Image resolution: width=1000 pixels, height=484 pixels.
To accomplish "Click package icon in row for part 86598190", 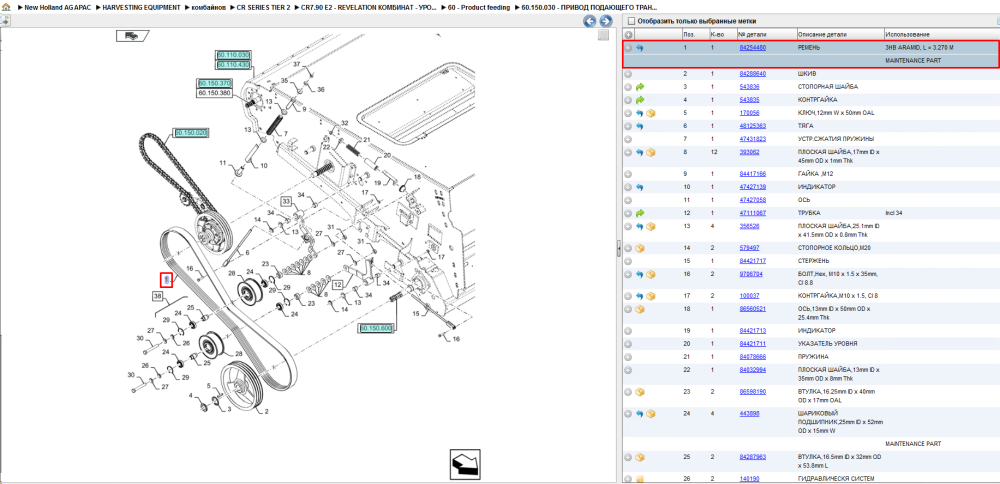I will point(640,392).
